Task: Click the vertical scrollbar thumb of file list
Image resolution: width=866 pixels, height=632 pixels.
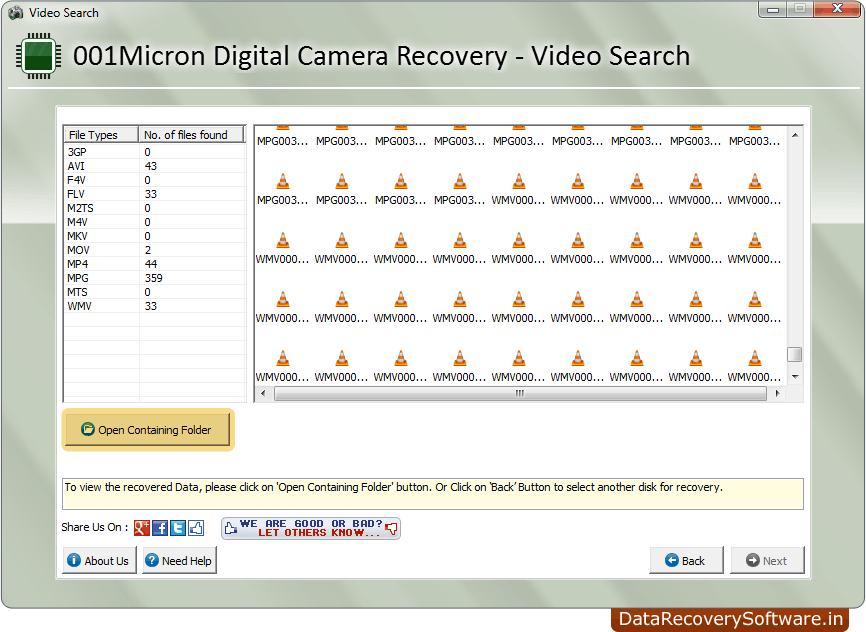Action: [795, 354]
